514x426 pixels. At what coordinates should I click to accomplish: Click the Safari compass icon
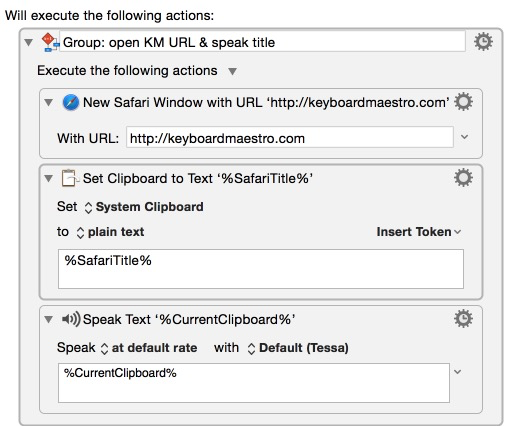[x=71, y=102]
